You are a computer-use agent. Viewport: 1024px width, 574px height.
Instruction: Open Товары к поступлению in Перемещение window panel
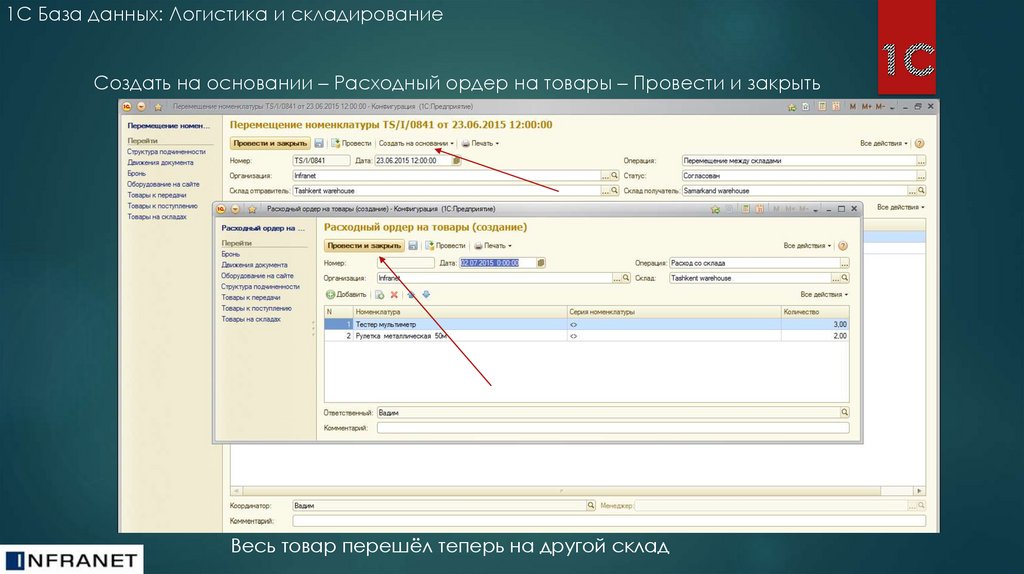(162, 206)
